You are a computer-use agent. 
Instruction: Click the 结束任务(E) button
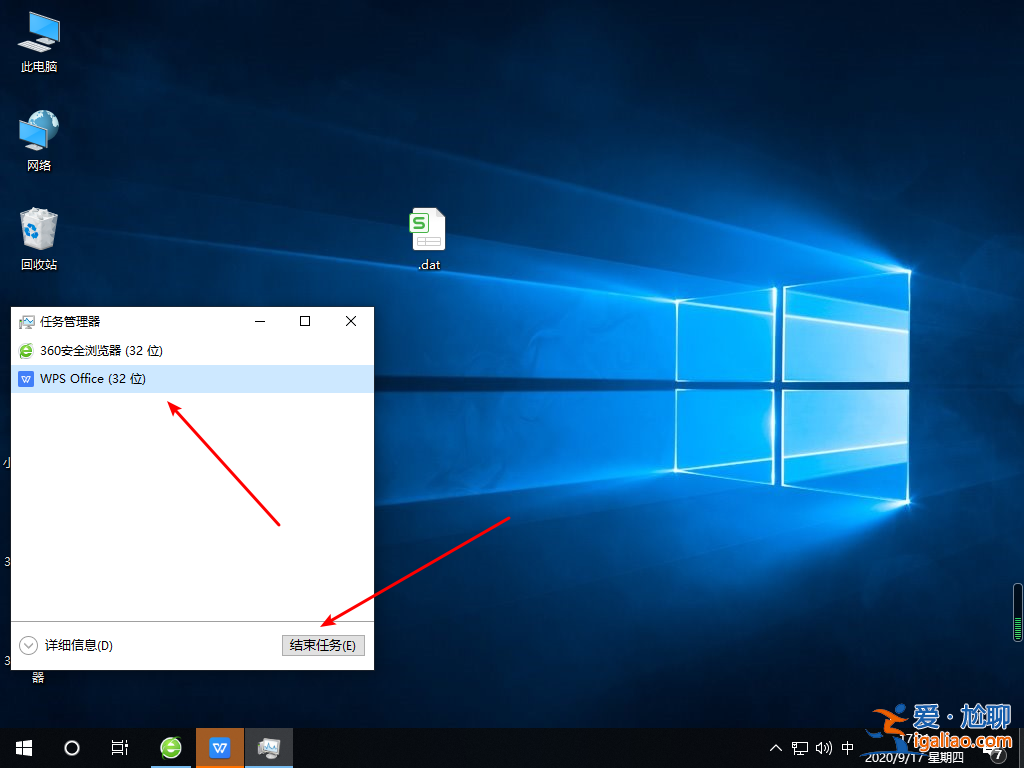(322, 645)
